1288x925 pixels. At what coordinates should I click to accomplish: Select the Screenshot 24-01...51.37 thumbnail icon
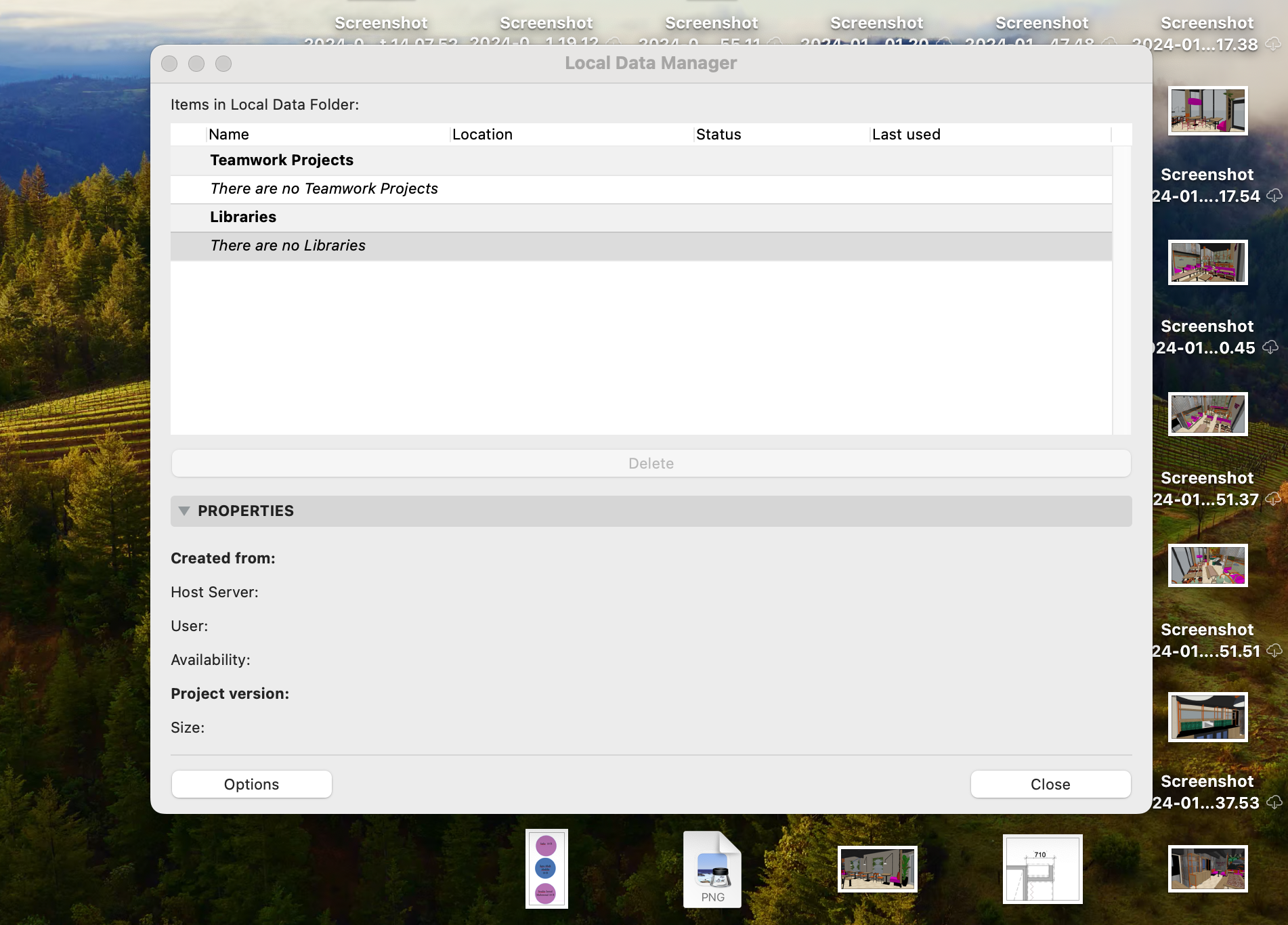point(1207,414)
